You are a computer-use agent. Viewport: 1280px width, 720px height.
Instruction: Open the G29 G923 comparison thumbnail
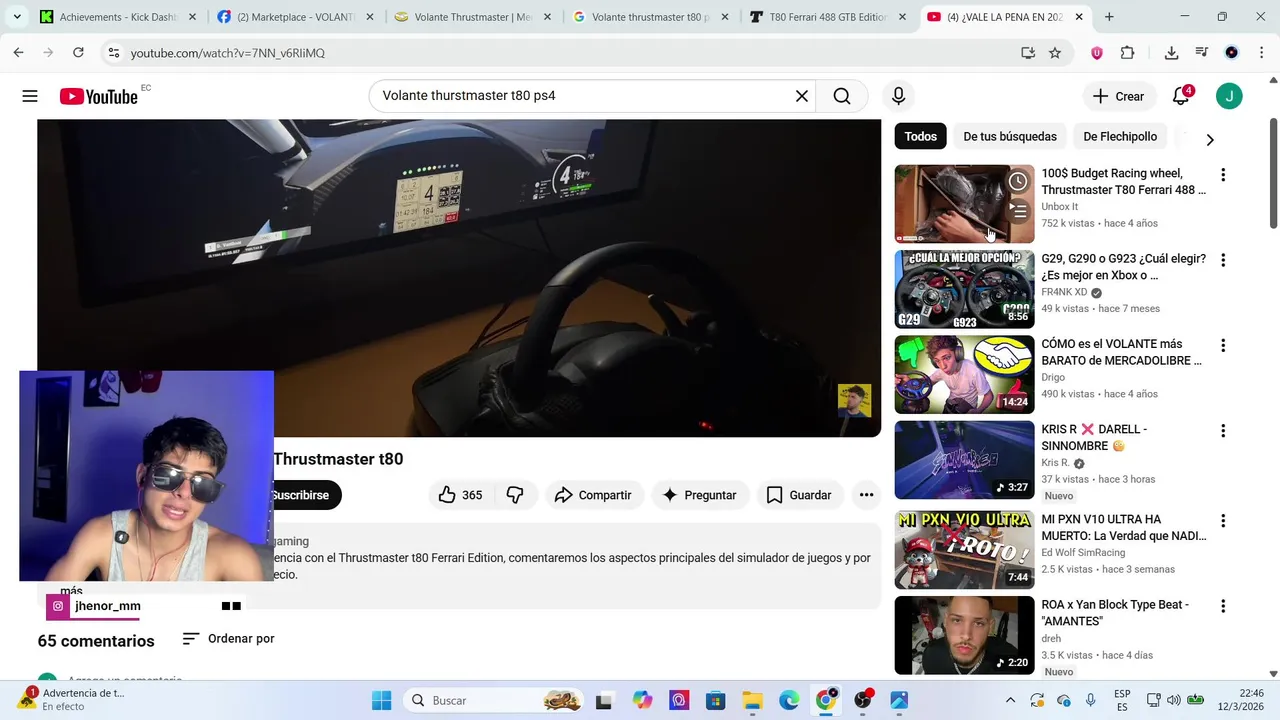pyautogui.click(x=964, y=289)
